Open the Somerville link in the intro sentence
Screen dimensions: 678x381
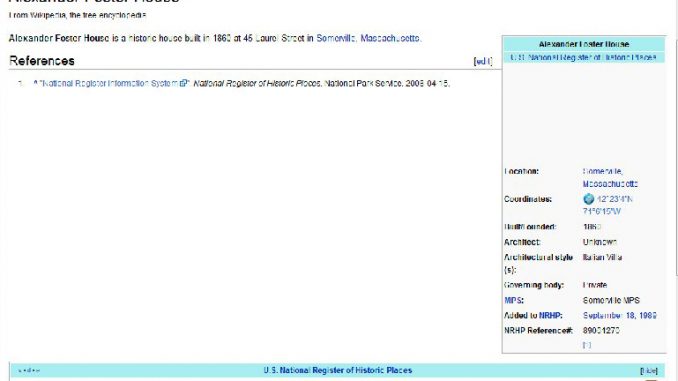coord(336,38)
